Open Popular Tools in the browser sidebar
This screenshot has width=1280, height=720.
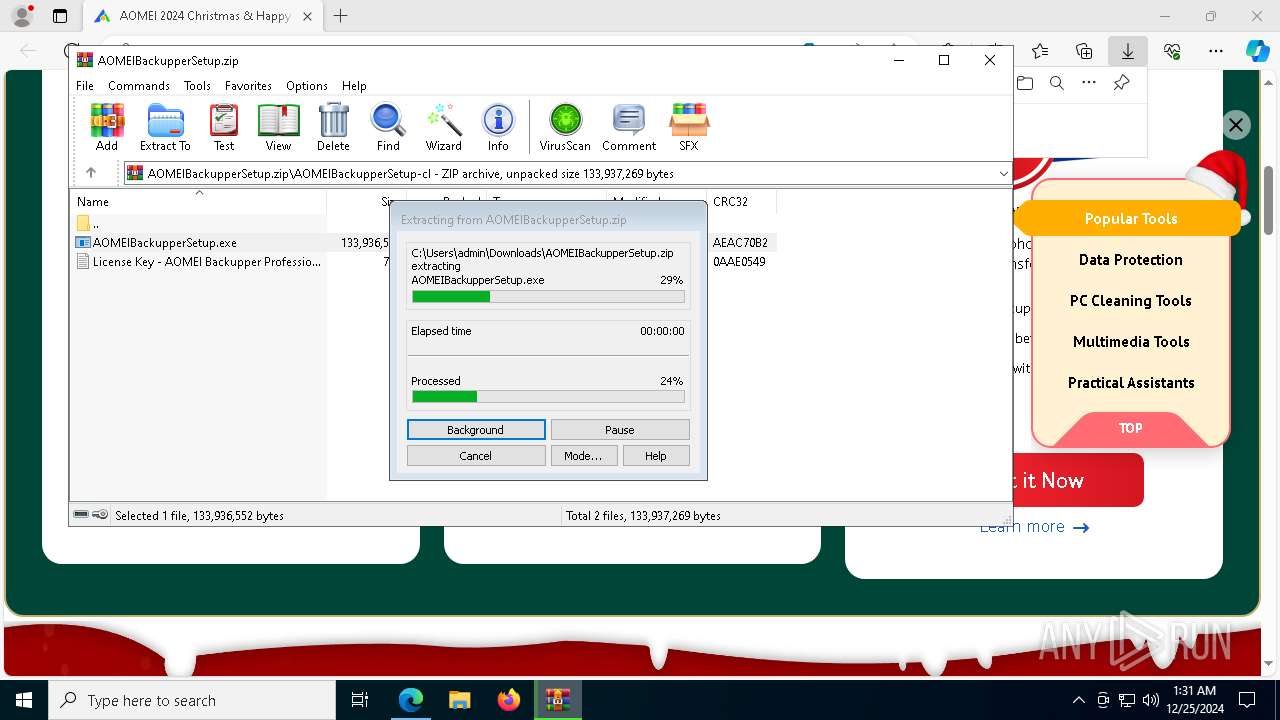(1131, 219)
